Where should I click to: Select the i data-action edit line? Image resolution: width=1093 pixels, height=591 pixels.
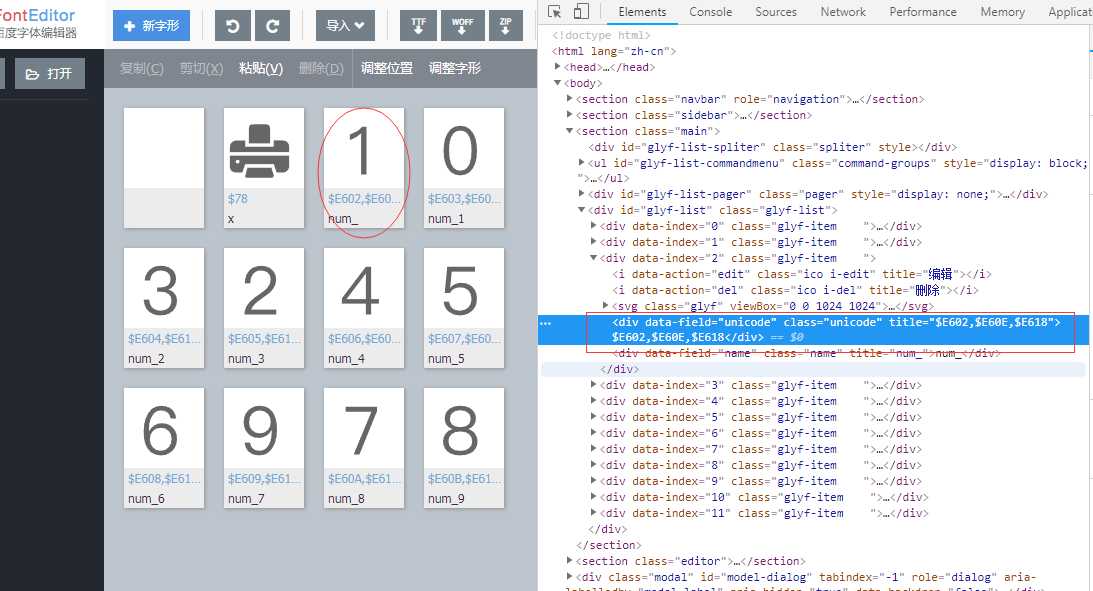[802, 275]
